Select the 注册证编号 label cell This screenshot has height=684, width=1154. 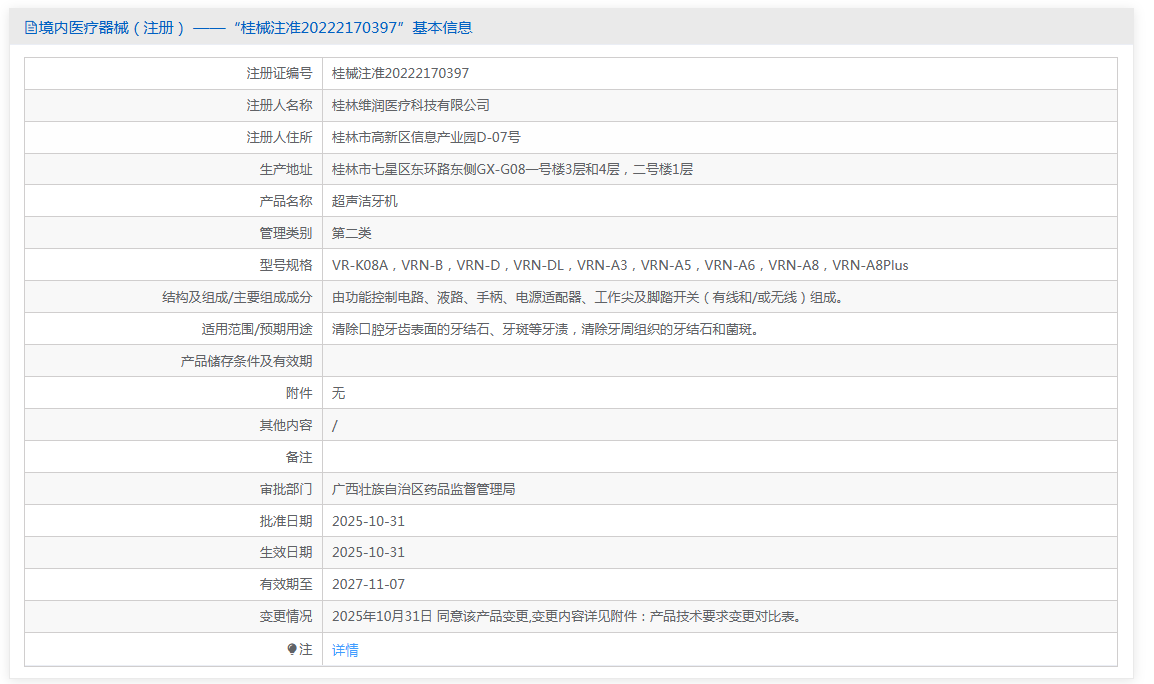coord(174,74)
